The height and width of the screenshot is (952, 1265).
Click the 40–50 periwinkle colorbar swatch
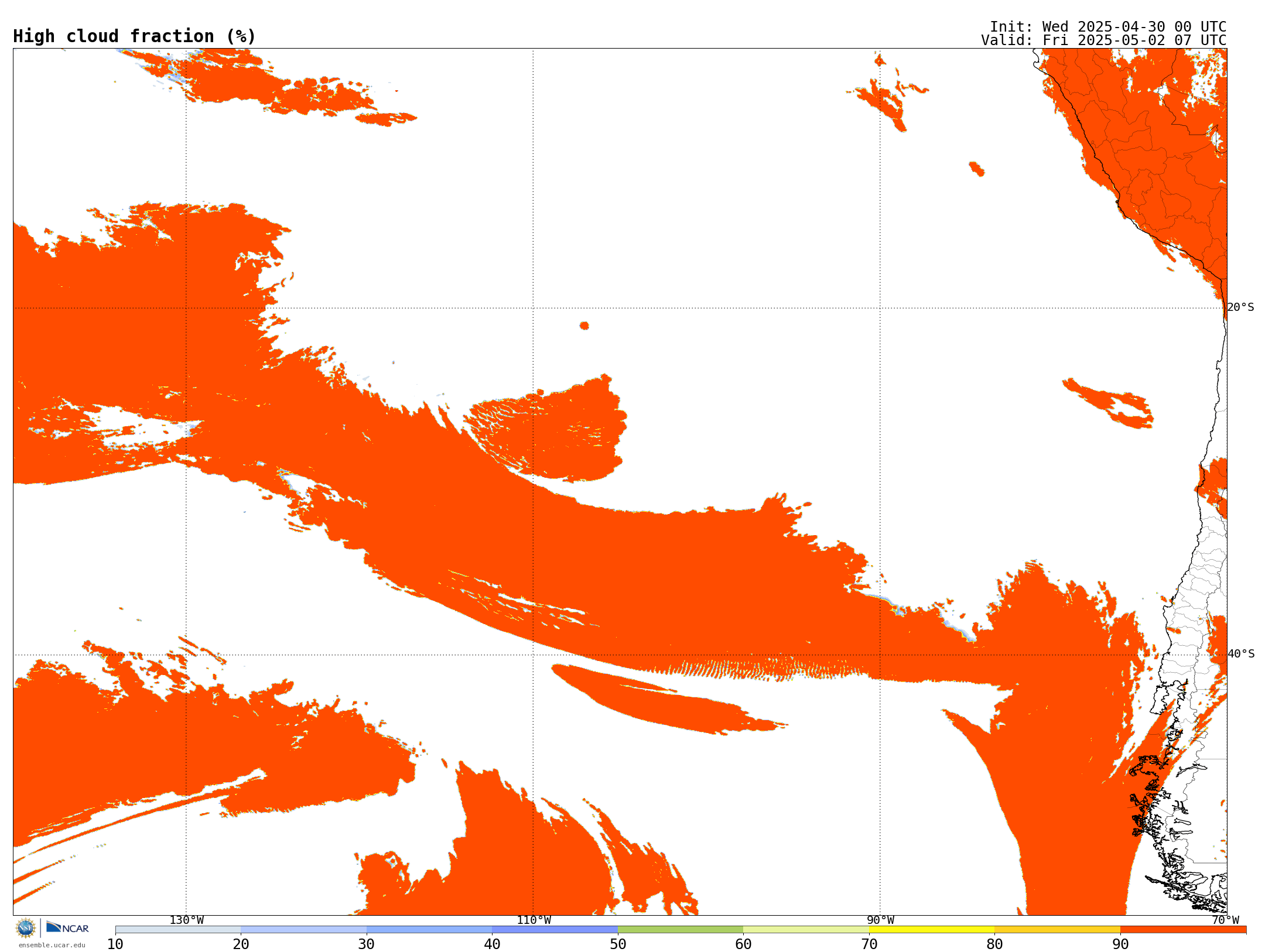click(555, 930)
